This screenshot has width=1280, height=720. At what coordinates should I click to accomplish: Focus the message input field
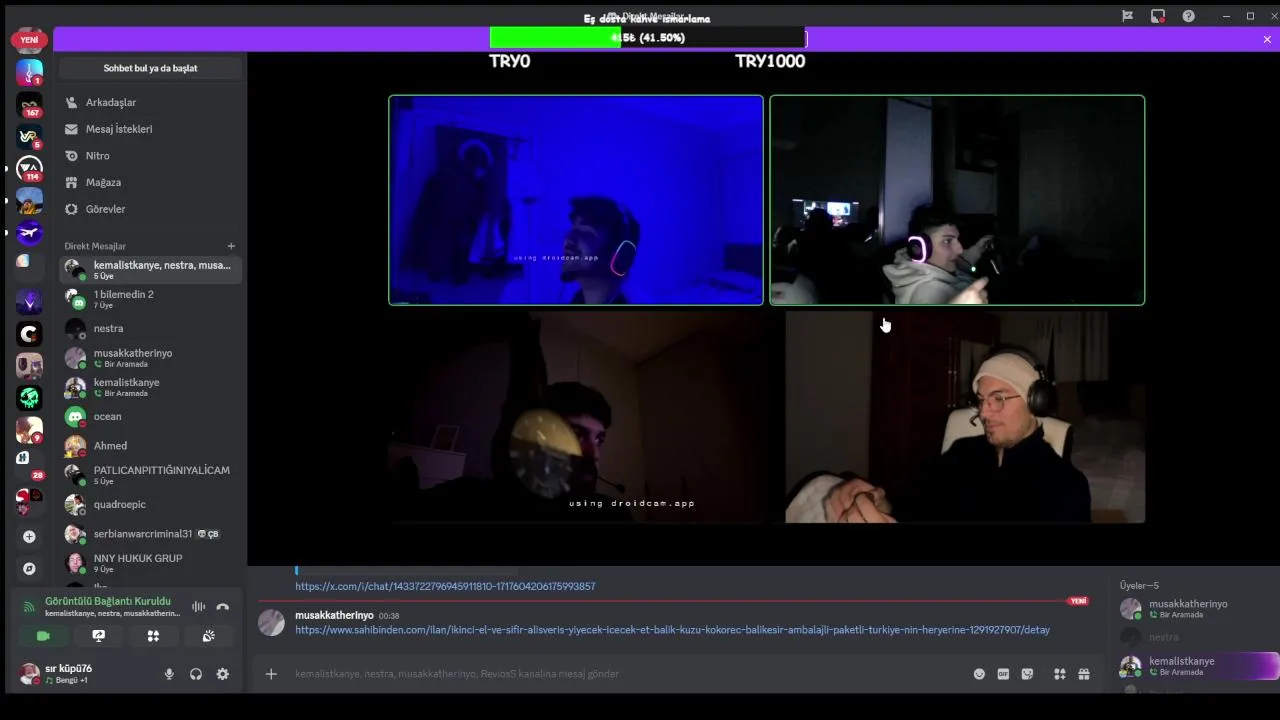click(620, 674)
